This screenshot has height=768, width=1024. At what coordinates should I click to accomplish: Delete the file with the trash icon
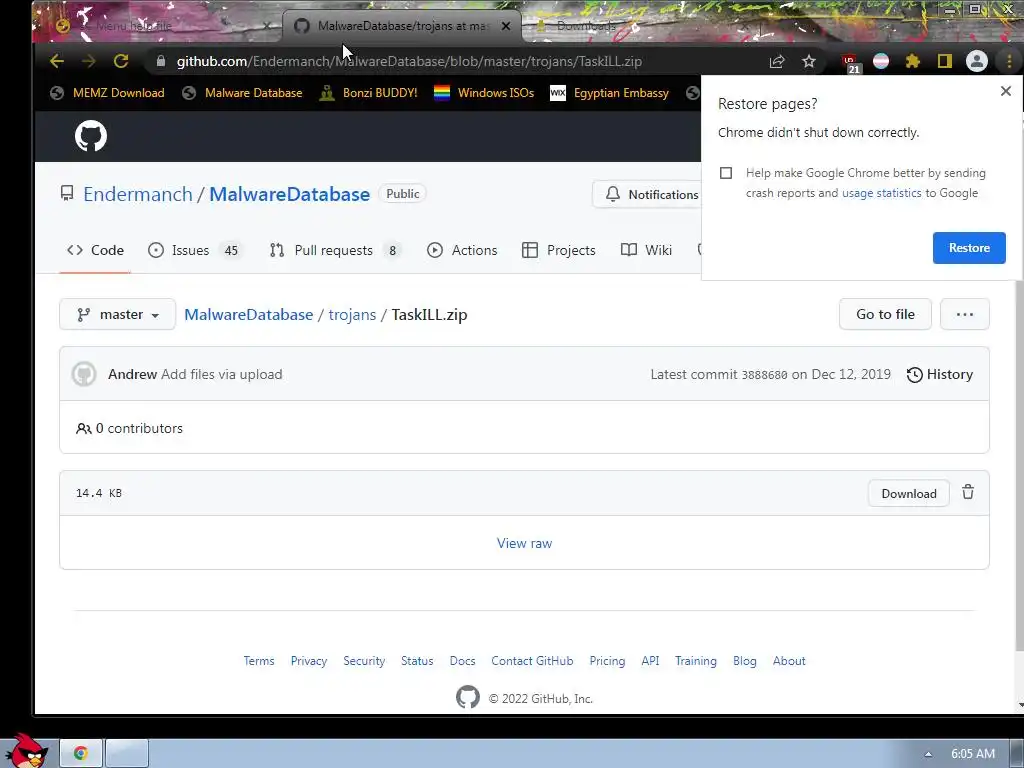point(968,492)
